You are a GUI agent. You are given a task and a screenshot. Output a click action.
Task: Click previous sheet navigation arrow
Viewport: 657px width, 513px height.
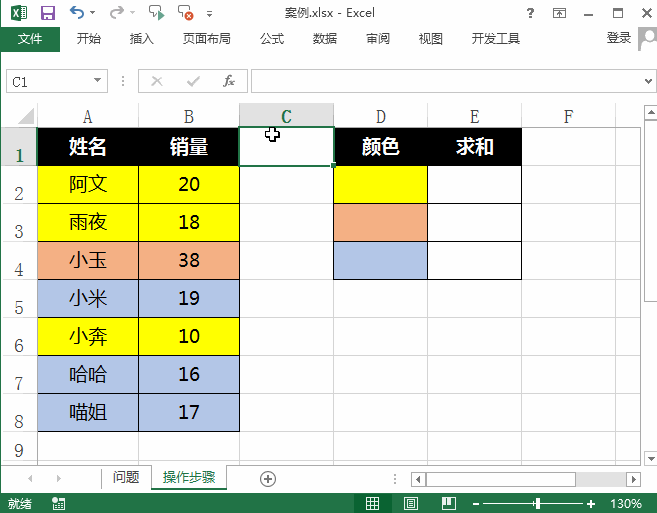[x=30, y=478]
